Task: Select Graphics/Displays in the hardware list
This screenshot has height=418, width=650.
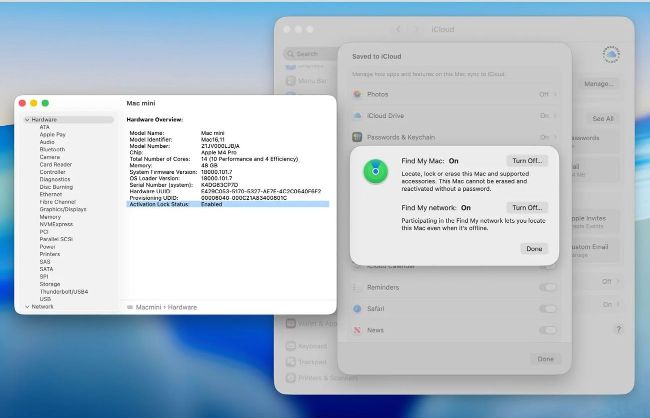Action: pyautogui.click(x=63, y=209)
